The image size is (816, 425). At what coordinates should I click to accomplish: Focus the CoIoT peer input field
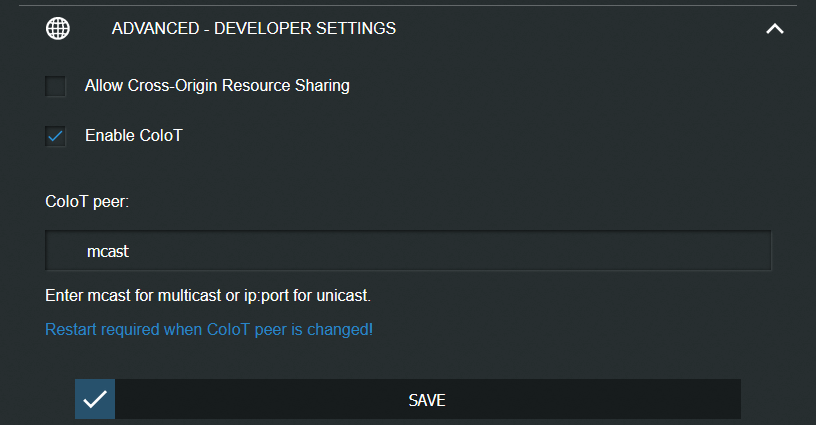pyautogui.click(x=408, y=251)
